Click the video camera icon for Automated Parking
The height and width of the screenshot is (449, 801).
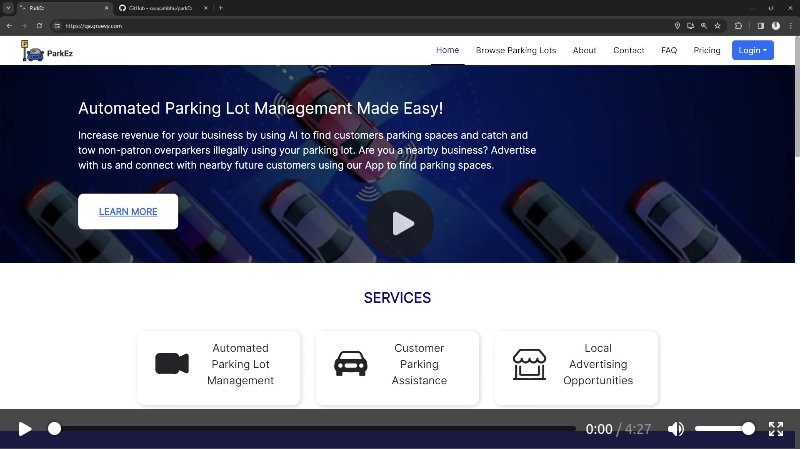tap(172, 364)
